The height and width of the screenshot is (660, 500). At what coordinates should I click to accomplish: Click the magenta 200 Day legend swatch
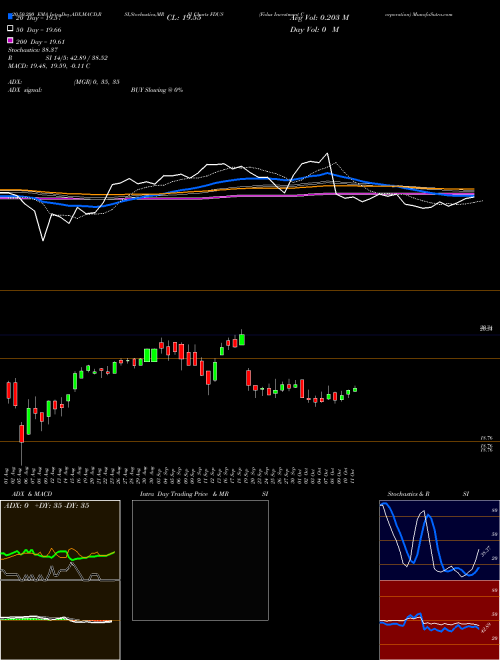click(10, 40)
